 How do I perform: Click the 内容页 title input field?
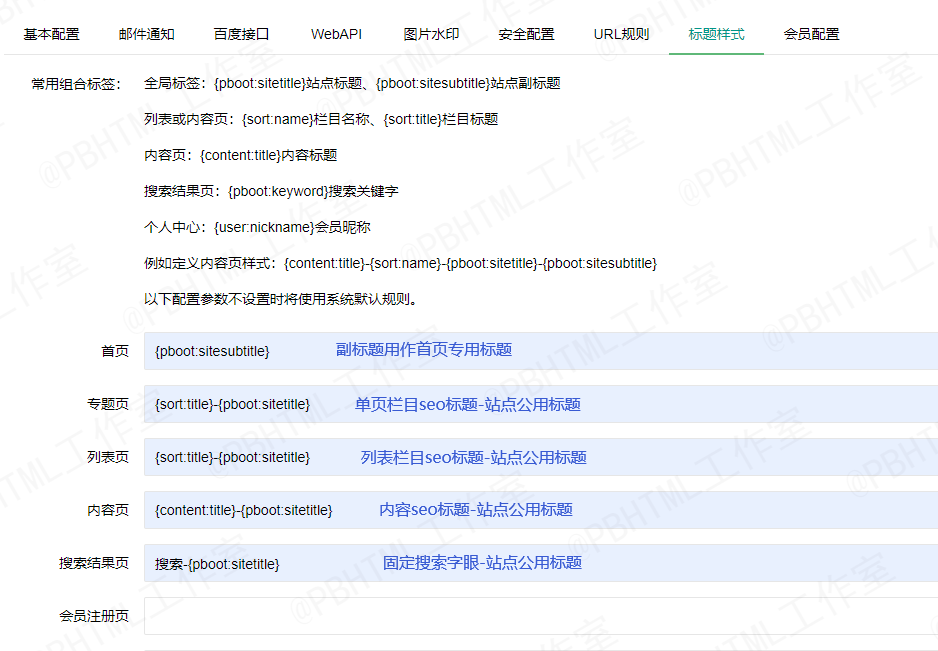tap(541, 510)
